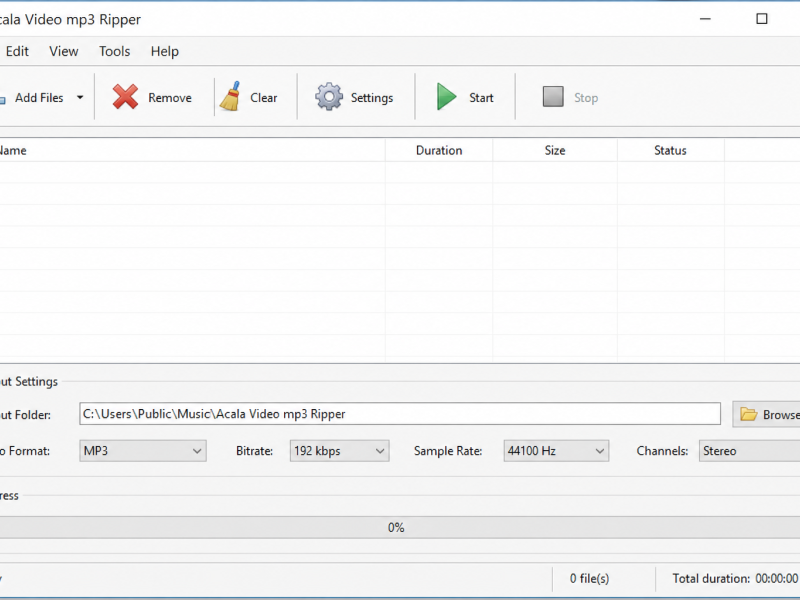The image size is (800, 600).
Task: Sort list by Status column header
Action: pyautogui.click(x=670, y=151)
